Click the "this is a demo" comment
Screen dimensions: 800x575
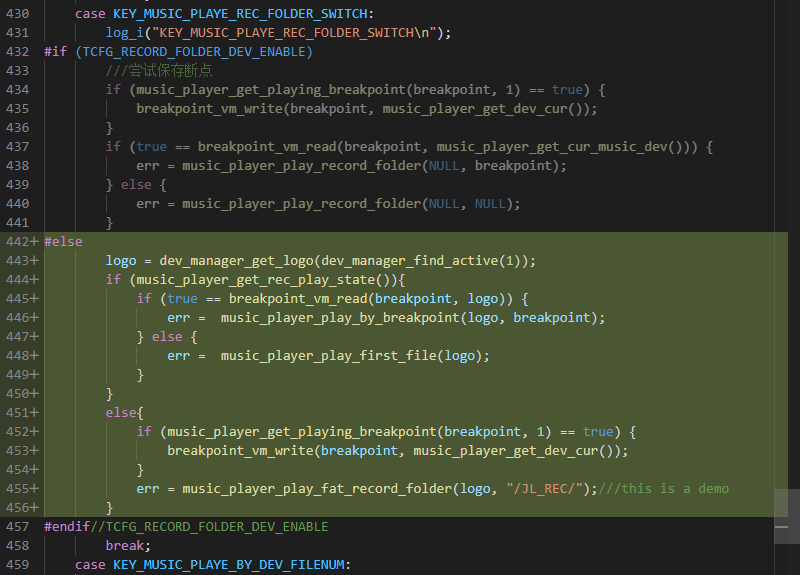[x=675, y=489]
